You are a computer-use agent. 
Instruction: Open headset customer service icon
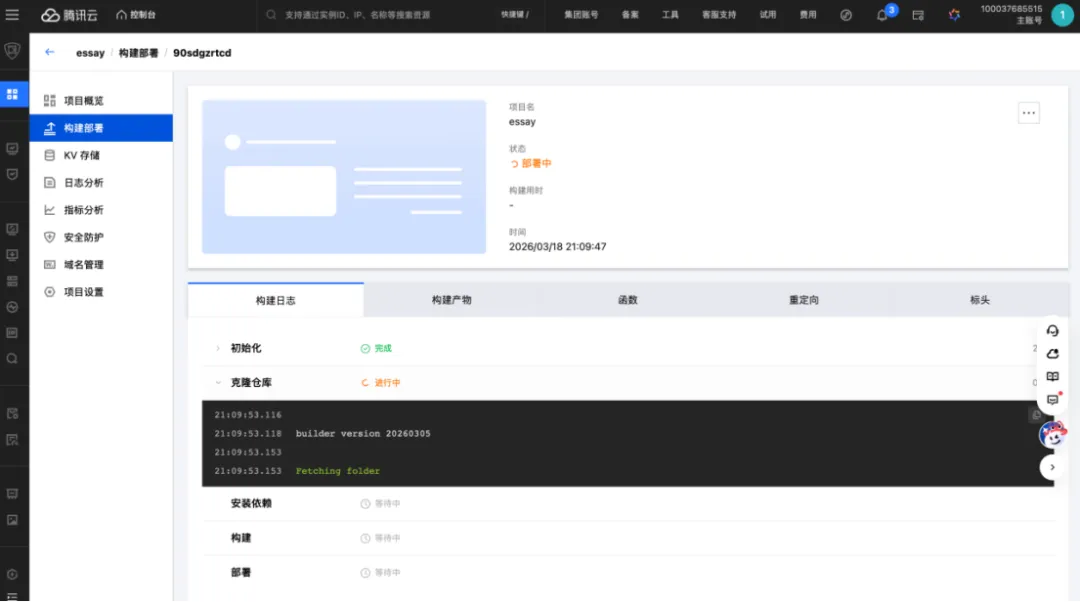click(1052, 331)
